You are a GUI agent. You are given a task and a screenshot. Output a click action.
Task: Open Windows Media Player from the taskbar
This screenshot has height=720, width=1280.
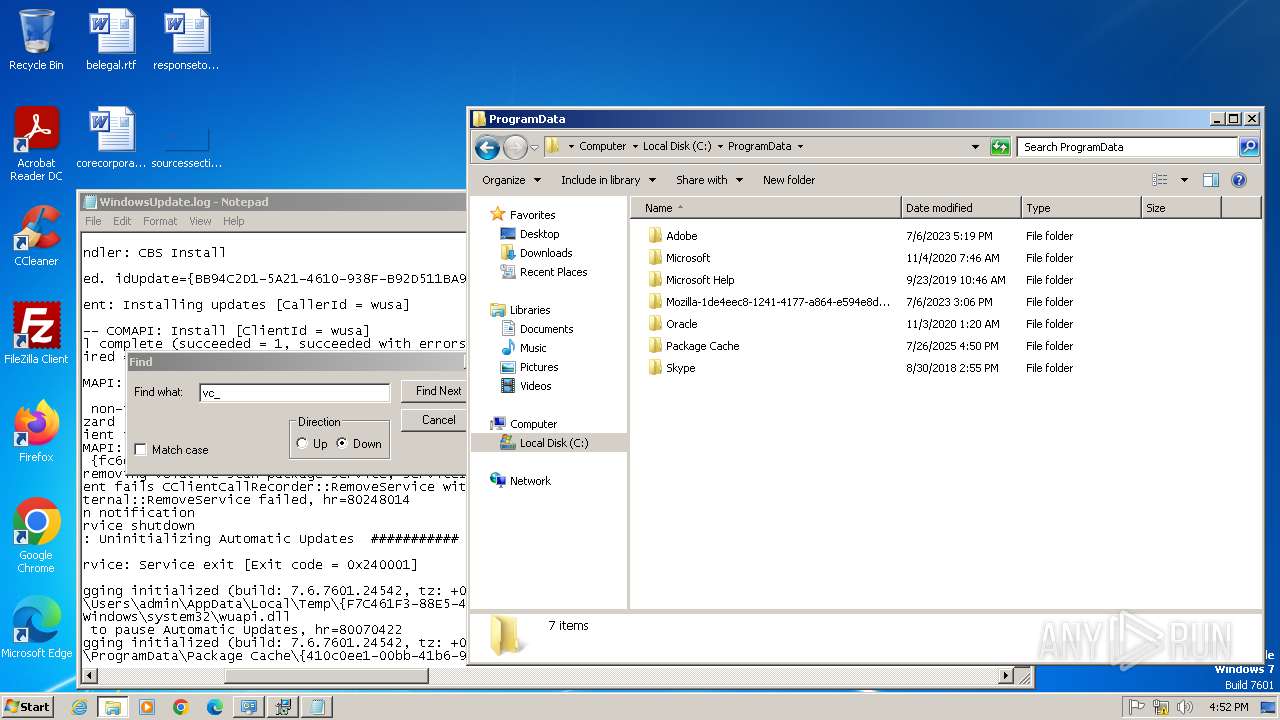[x=147, y=707]
